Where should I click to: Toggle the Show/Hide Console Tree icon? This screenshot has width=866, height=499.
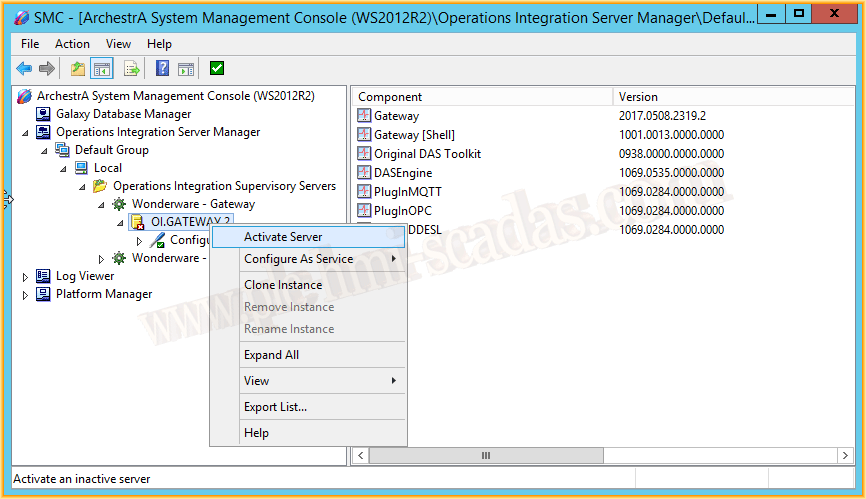click(x=101, y=68)
